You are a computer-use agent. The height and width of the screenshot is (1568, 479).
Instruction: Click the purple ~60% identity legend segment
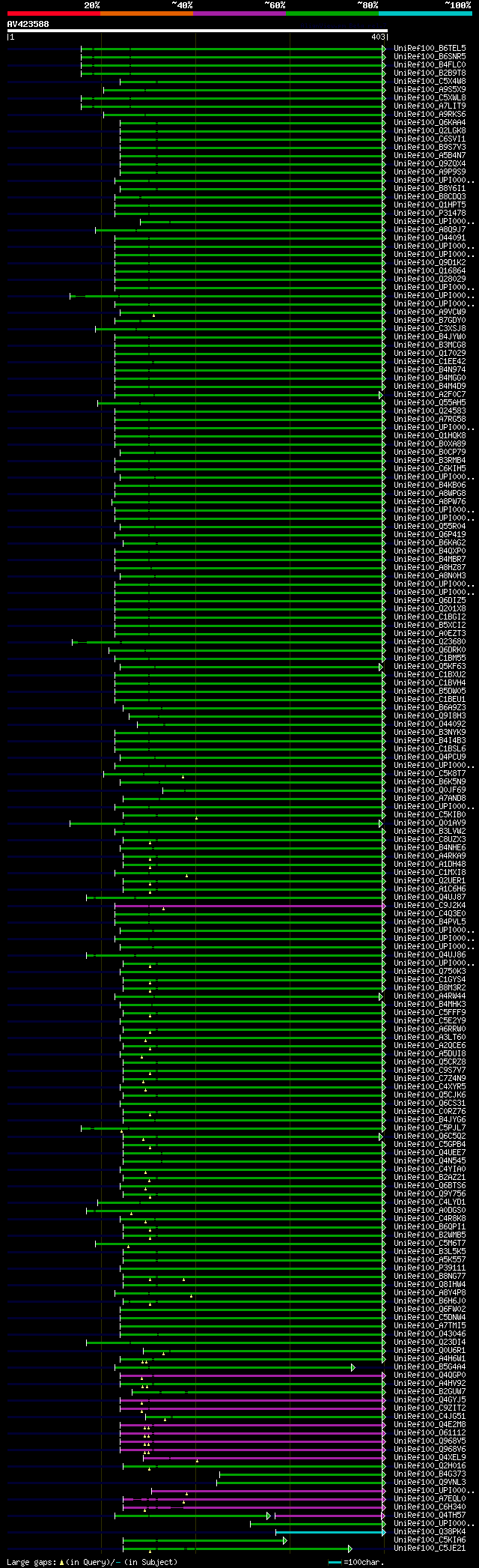click(x=239, y=13)
